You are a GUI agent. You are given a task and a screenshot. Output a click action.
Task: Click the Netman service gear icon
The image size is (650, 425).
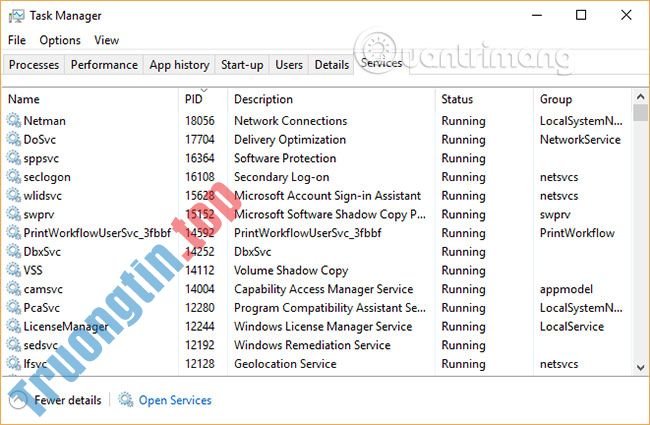click(14, 121)
